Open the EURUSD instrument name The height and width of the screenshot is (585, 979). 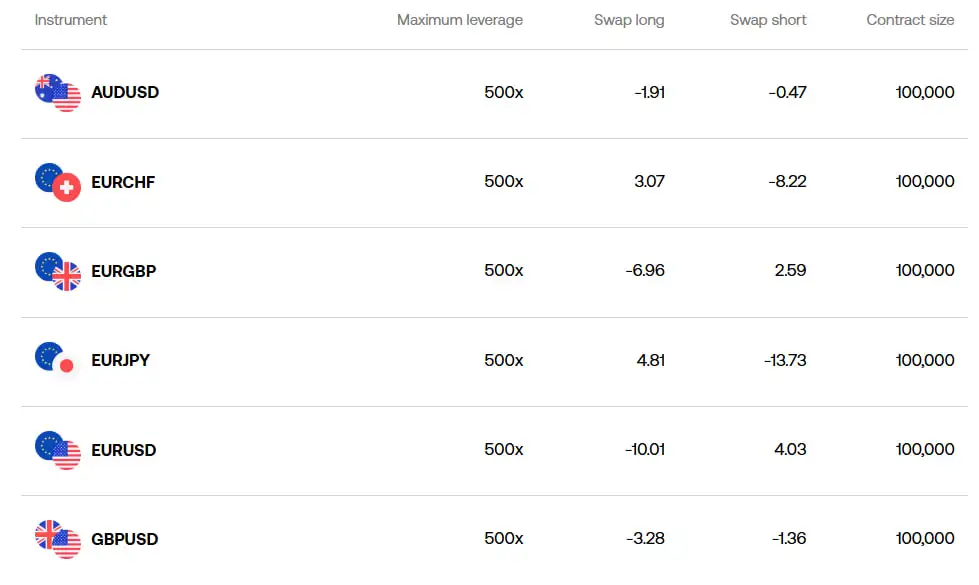tap(124, 450)
